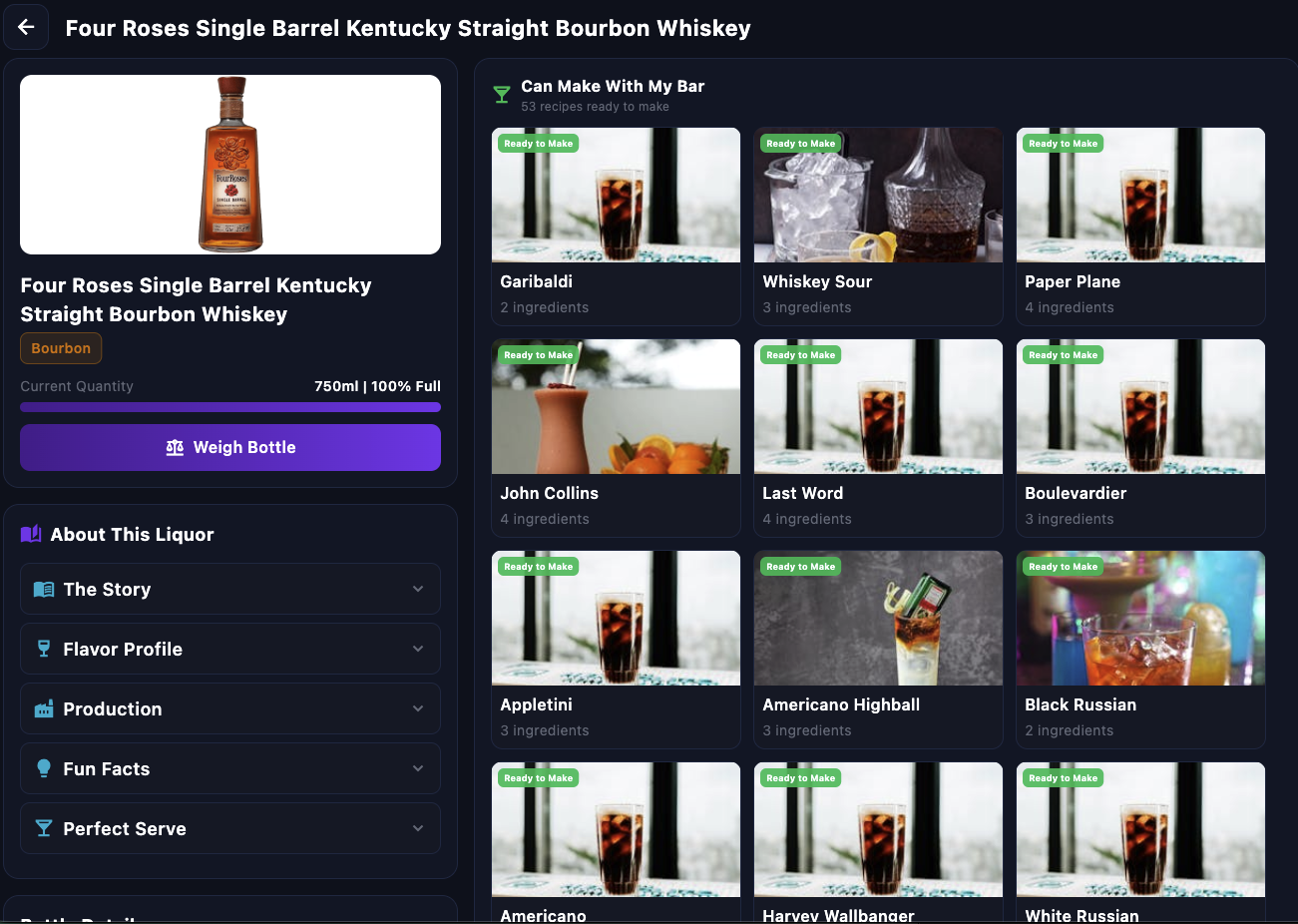
Task: Click the Bourbon category tag
Action: pyautogui.click(x=61, y=348)
